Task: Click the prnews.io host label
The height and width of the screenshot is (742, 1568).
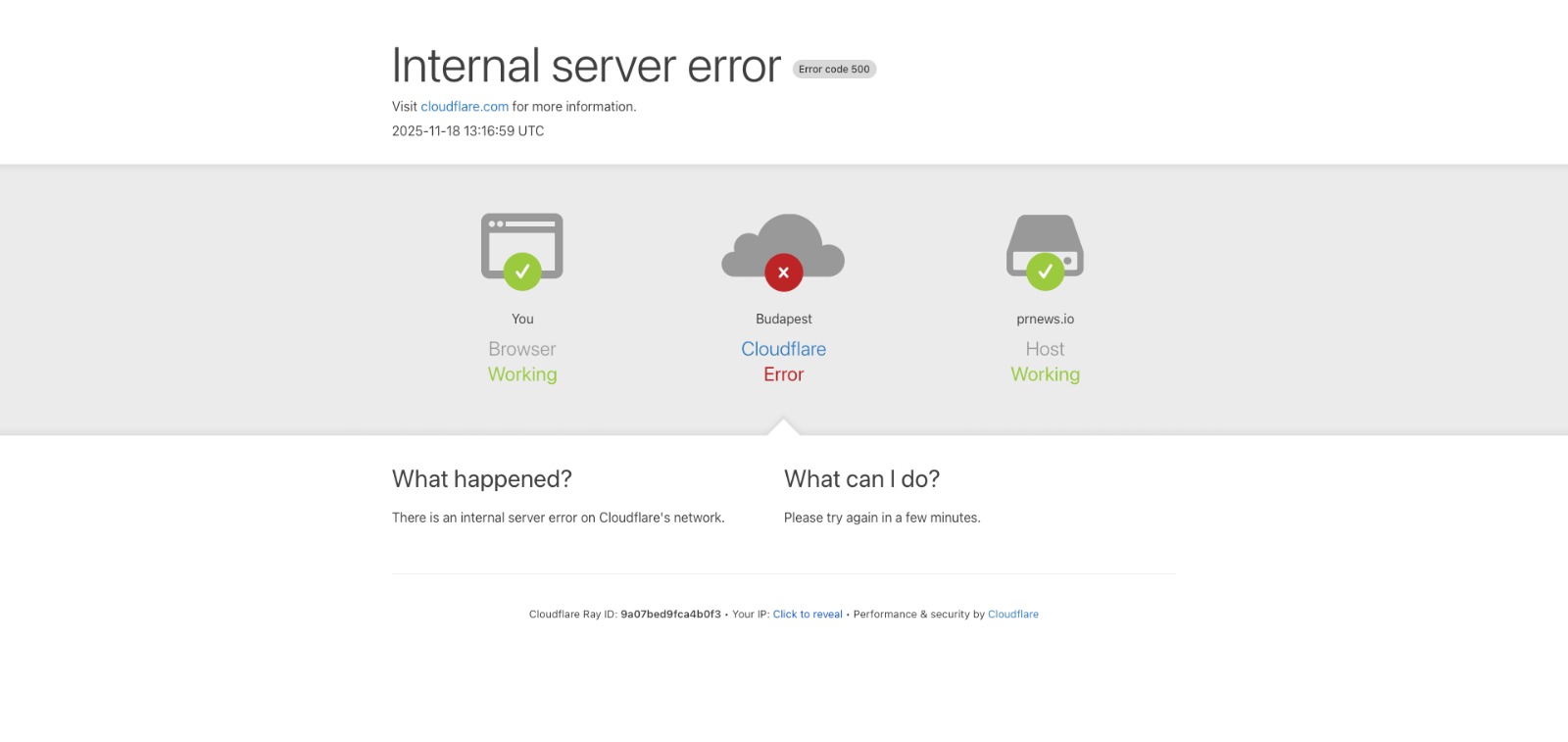Action: (1046, 320)
